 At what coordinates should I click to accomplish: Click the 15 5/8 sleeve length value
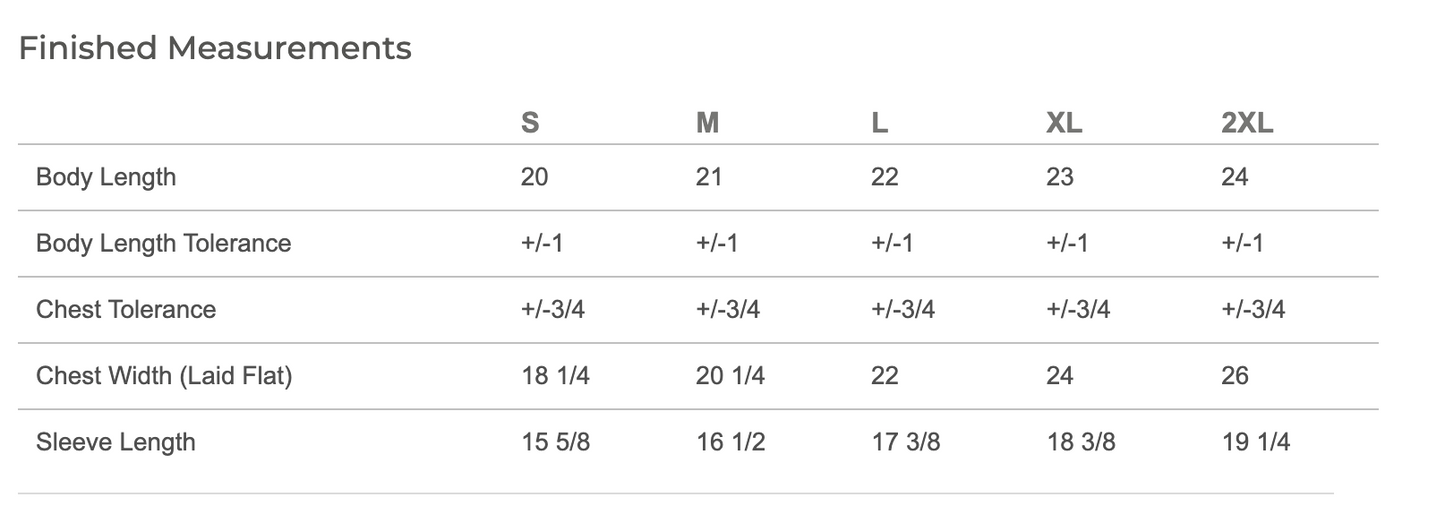point(555,441)
